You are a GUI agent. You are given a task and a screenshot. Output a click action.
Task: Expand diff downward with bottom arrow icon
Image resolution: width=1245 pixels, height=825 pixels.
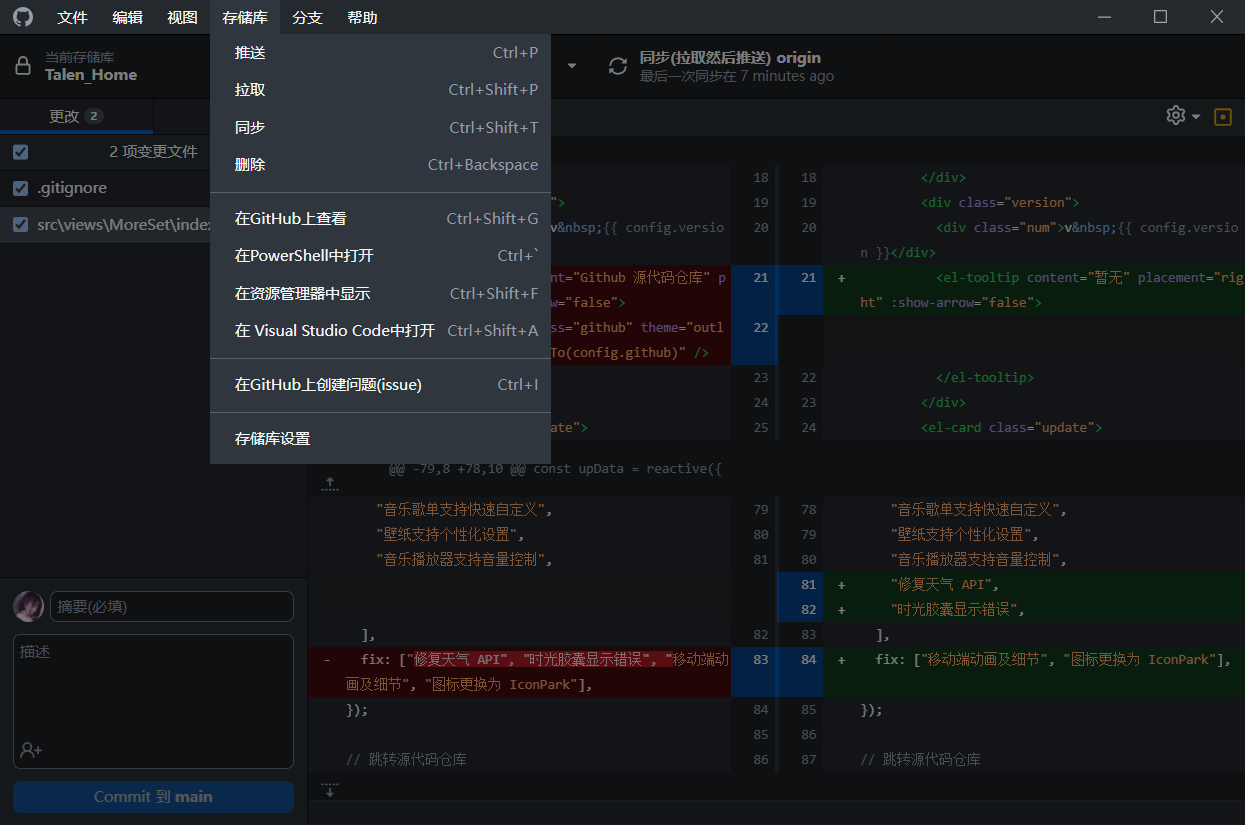[x=329, y=790]
